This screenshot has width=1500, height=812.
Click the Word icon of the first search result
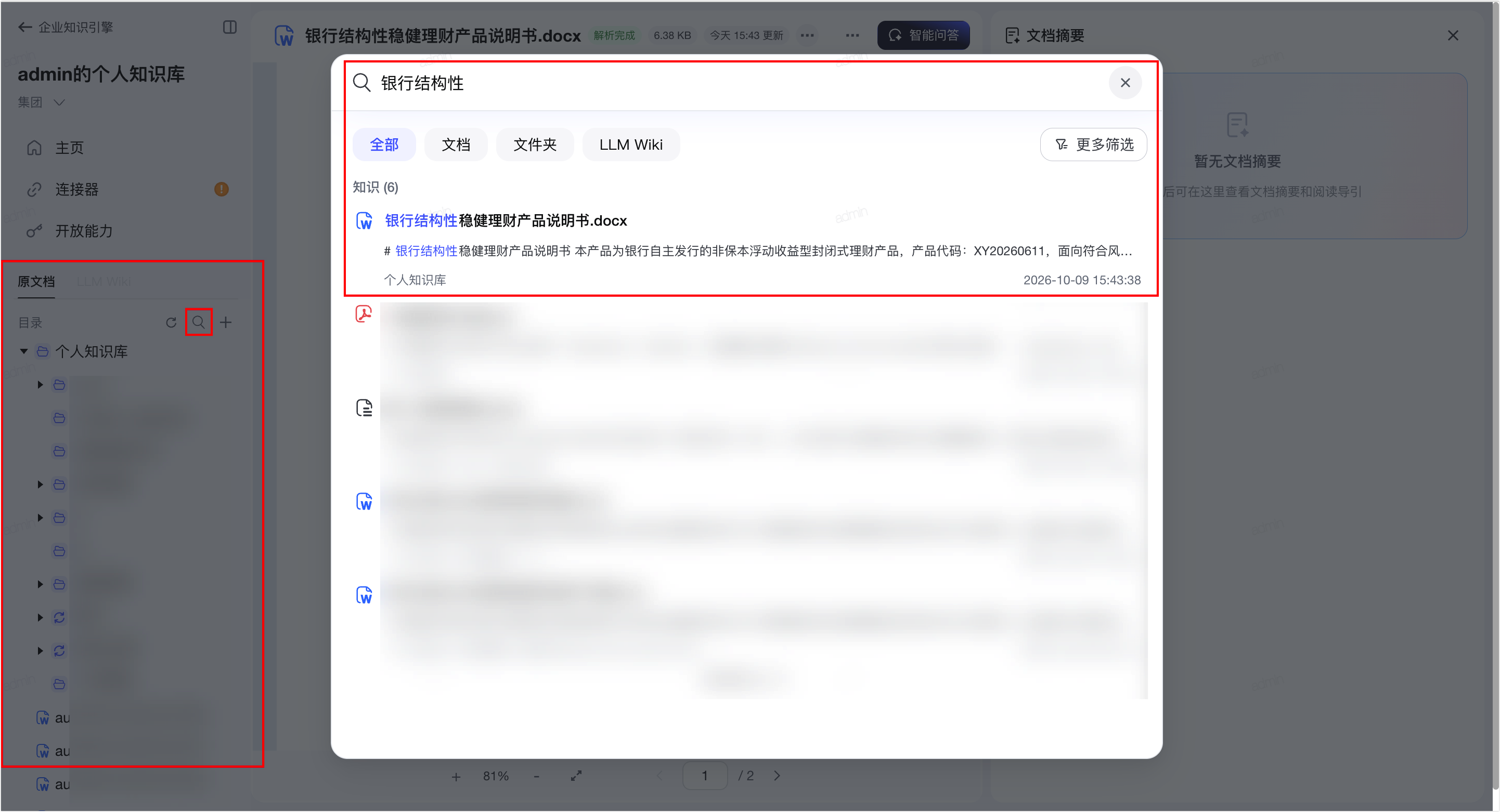365,221
